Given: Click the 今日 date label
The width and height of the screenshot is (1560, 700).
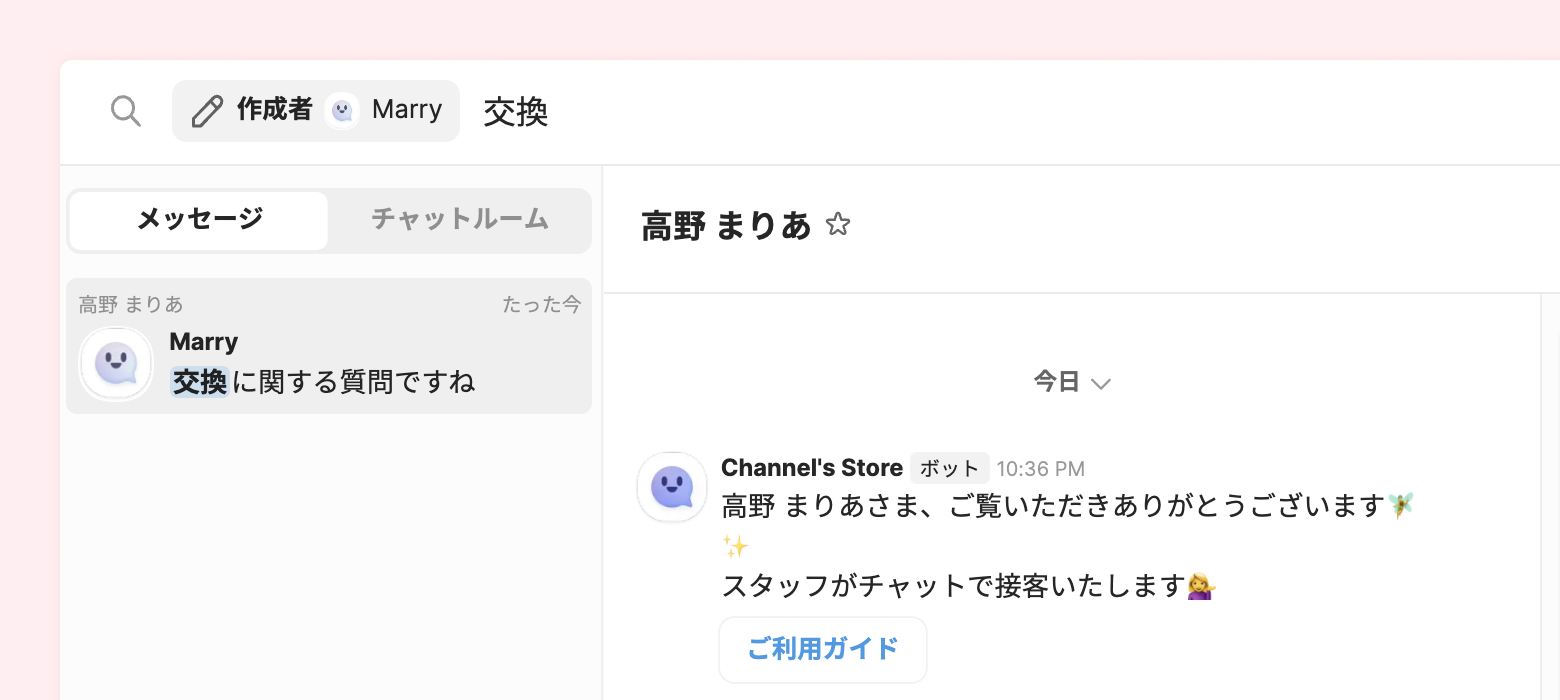Looking at the screenshot, I should 1056,382.
